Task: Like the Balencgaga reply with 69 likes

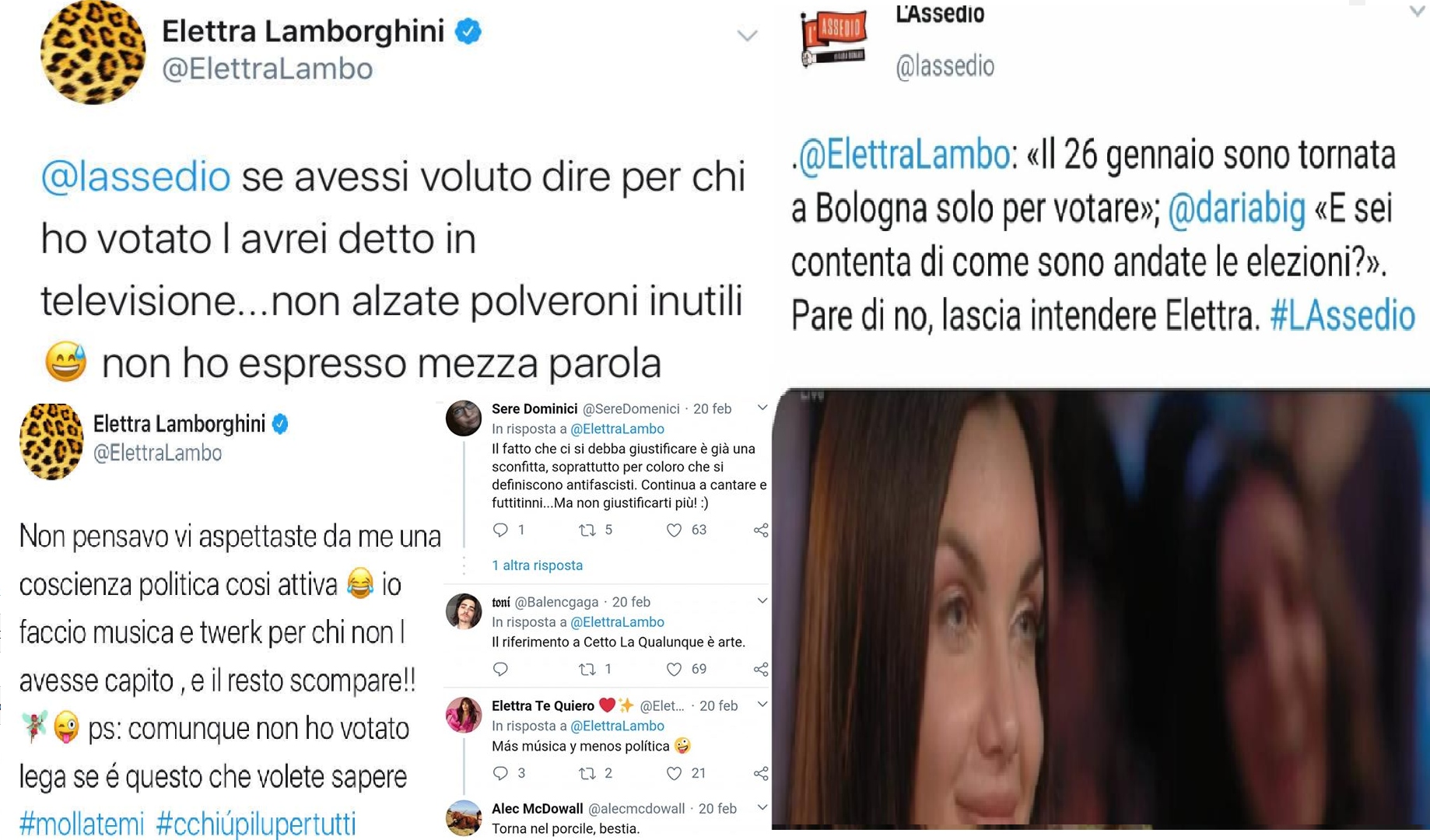Action: tap(675, 669)
